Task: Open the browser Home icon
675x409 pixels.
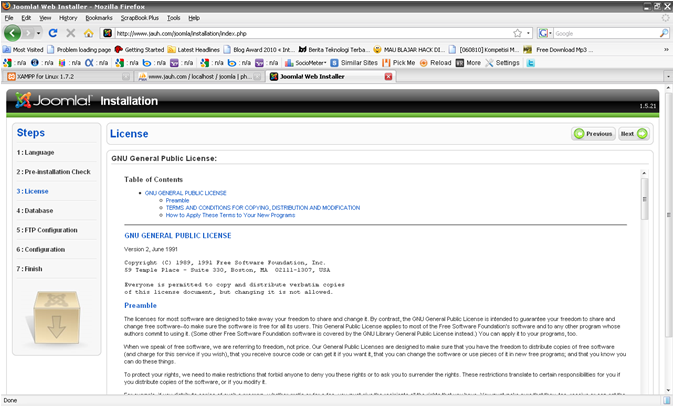Action: click(x=89, y=33)
